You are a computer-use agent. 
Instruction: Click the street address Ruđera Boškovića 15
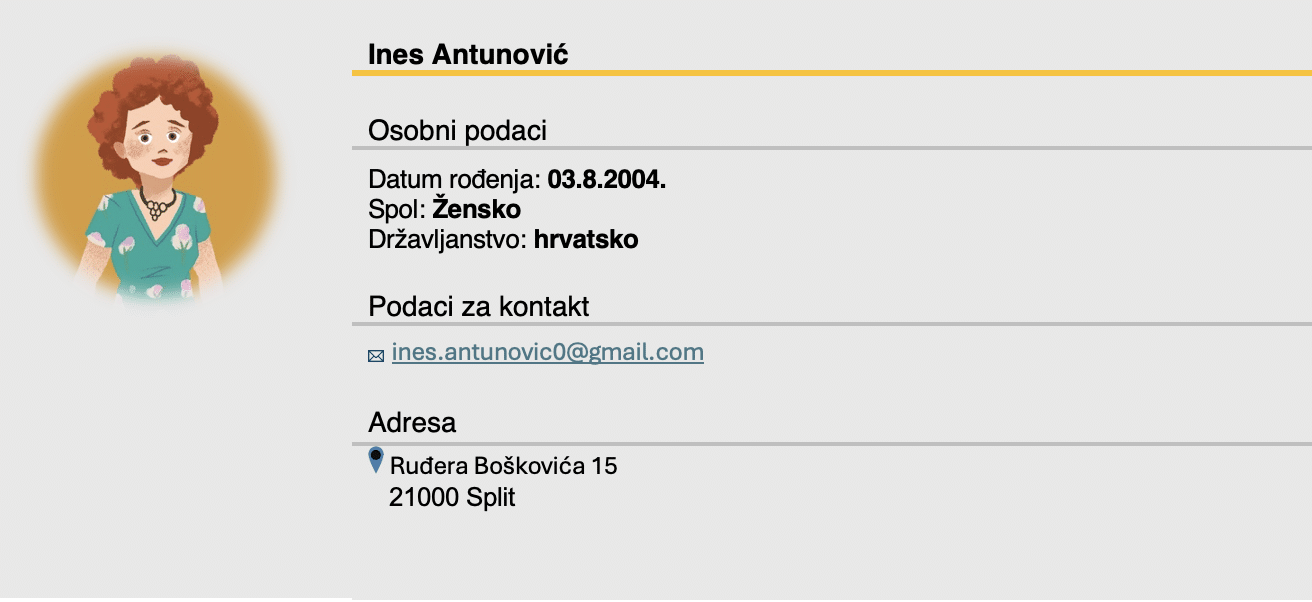pyautogui.click(x=503, y=466)
